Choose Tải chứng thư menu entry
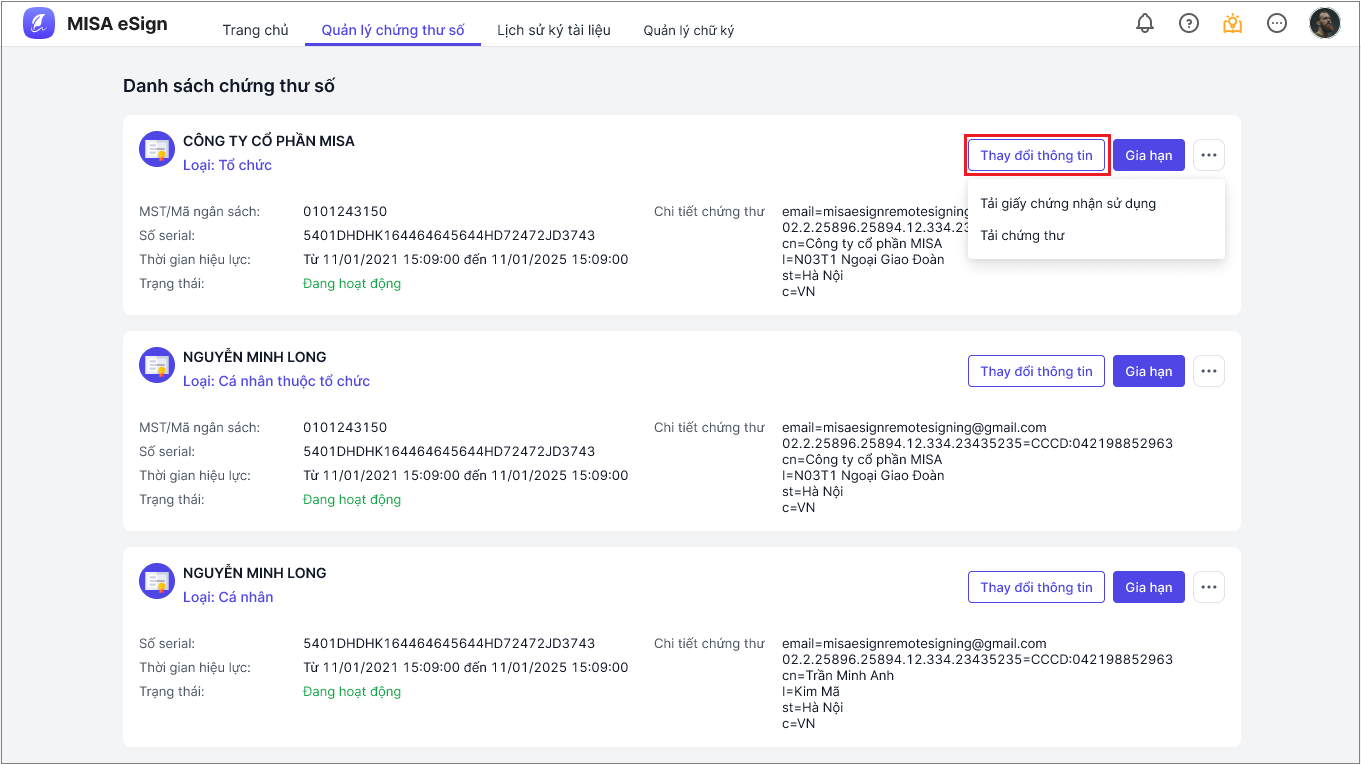 [1096, 235]
